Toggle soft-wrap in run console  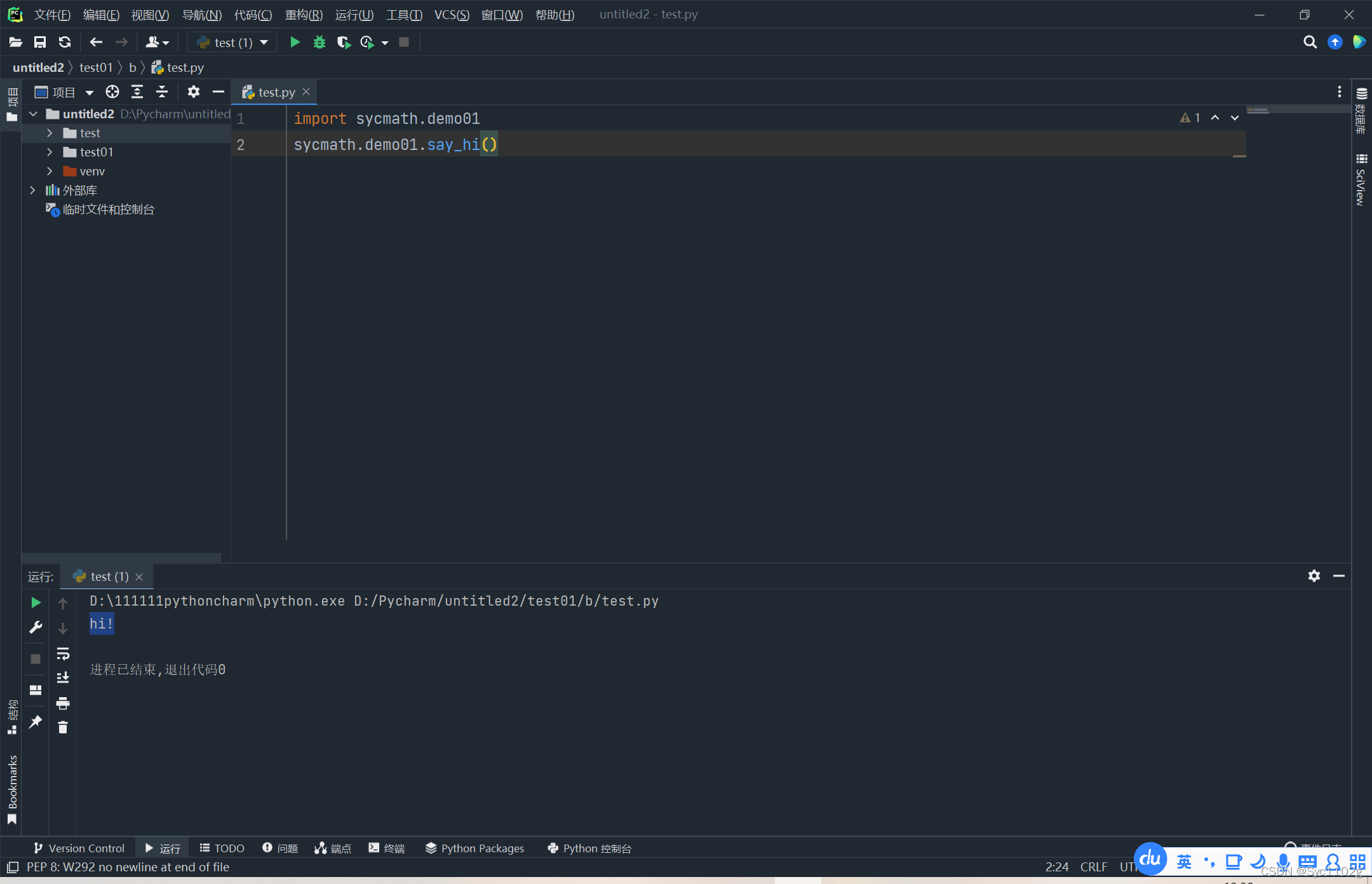tap(63, 653)
